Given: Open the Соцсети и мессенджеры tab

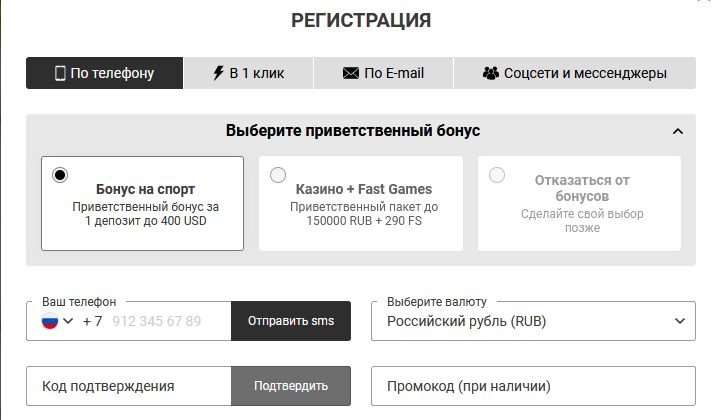Looking at the screenshot, I should (x=575, y=73).
